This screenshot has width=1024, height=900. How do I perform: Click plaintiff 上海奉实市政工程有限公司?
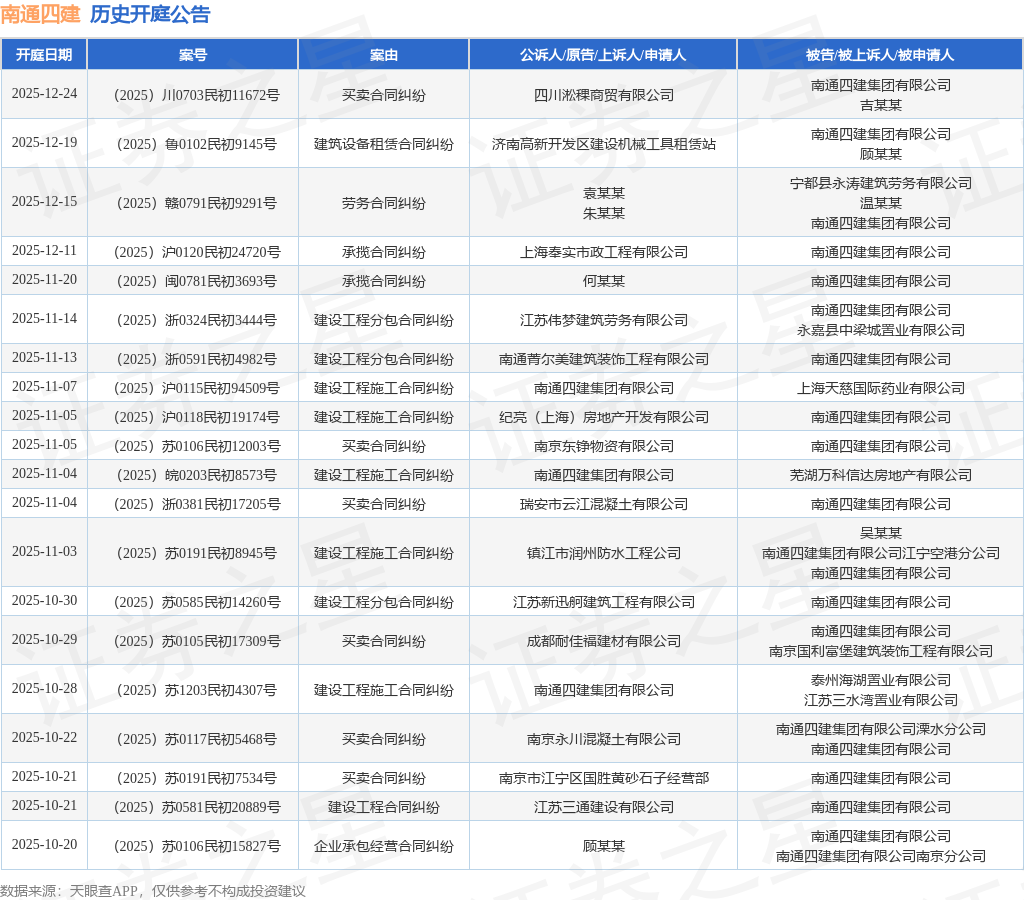click(603, 252)
